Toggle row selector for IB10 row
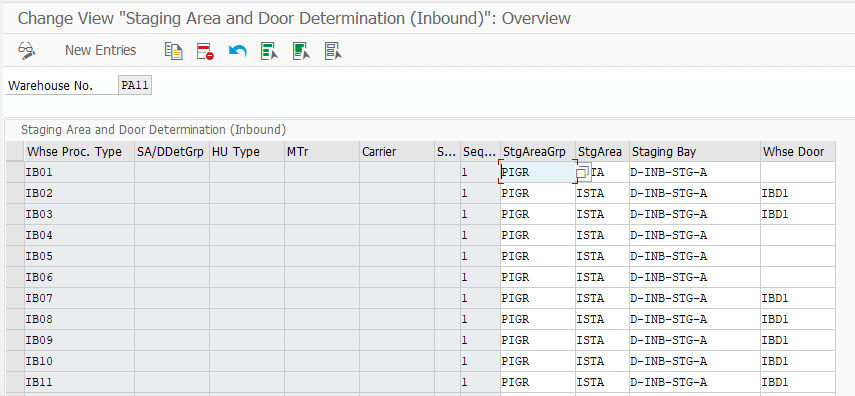855x396 pixels. point(15,361)
